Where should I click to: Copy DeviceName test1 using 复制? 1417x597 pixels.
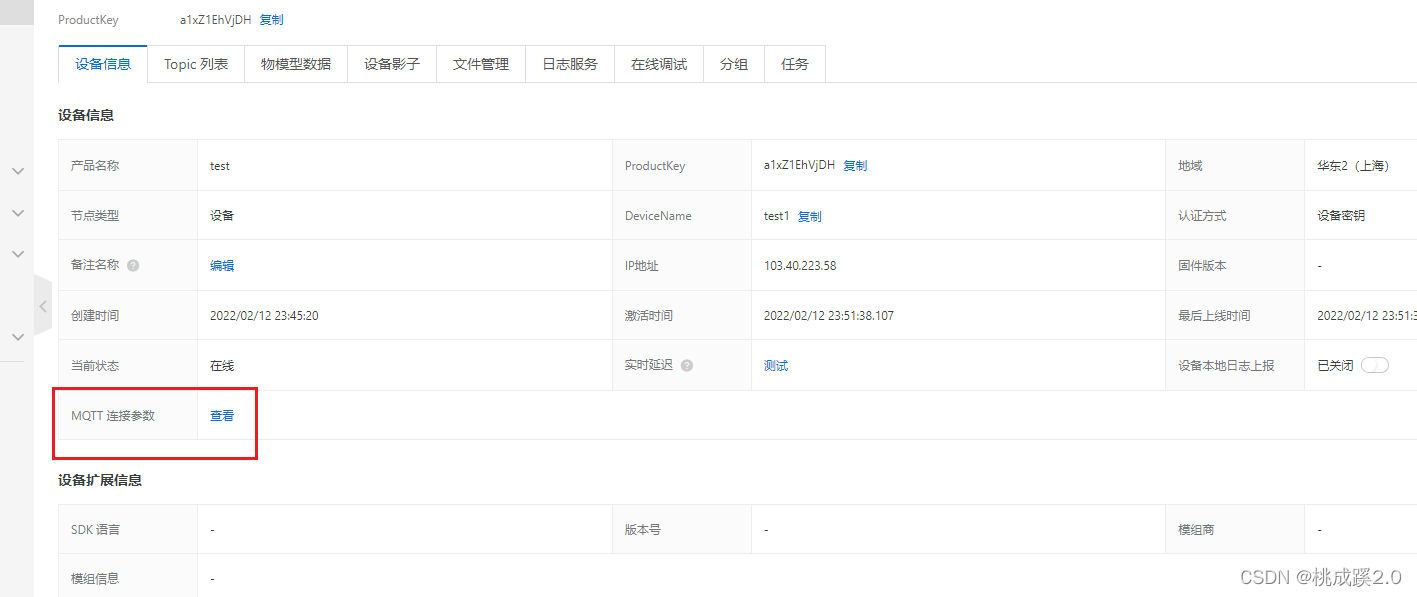(809, 216)
